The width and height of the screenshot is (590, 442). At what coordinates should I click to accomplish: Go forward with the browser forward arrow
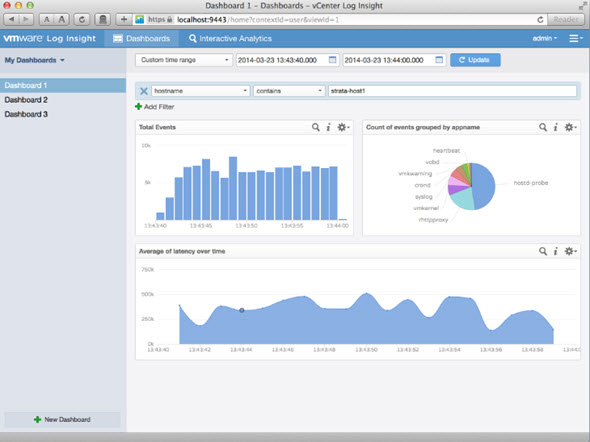pos(26,19)
